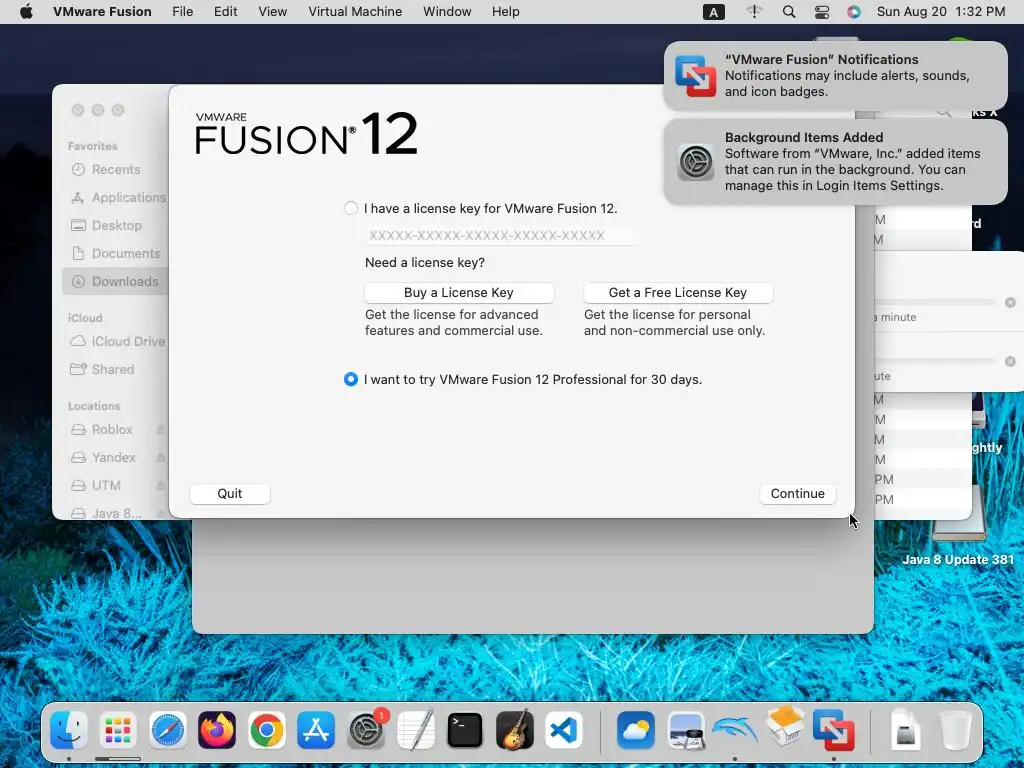Open GarageBand guitar icon in Dock
Screen dimensions: 1024x768
515,729
